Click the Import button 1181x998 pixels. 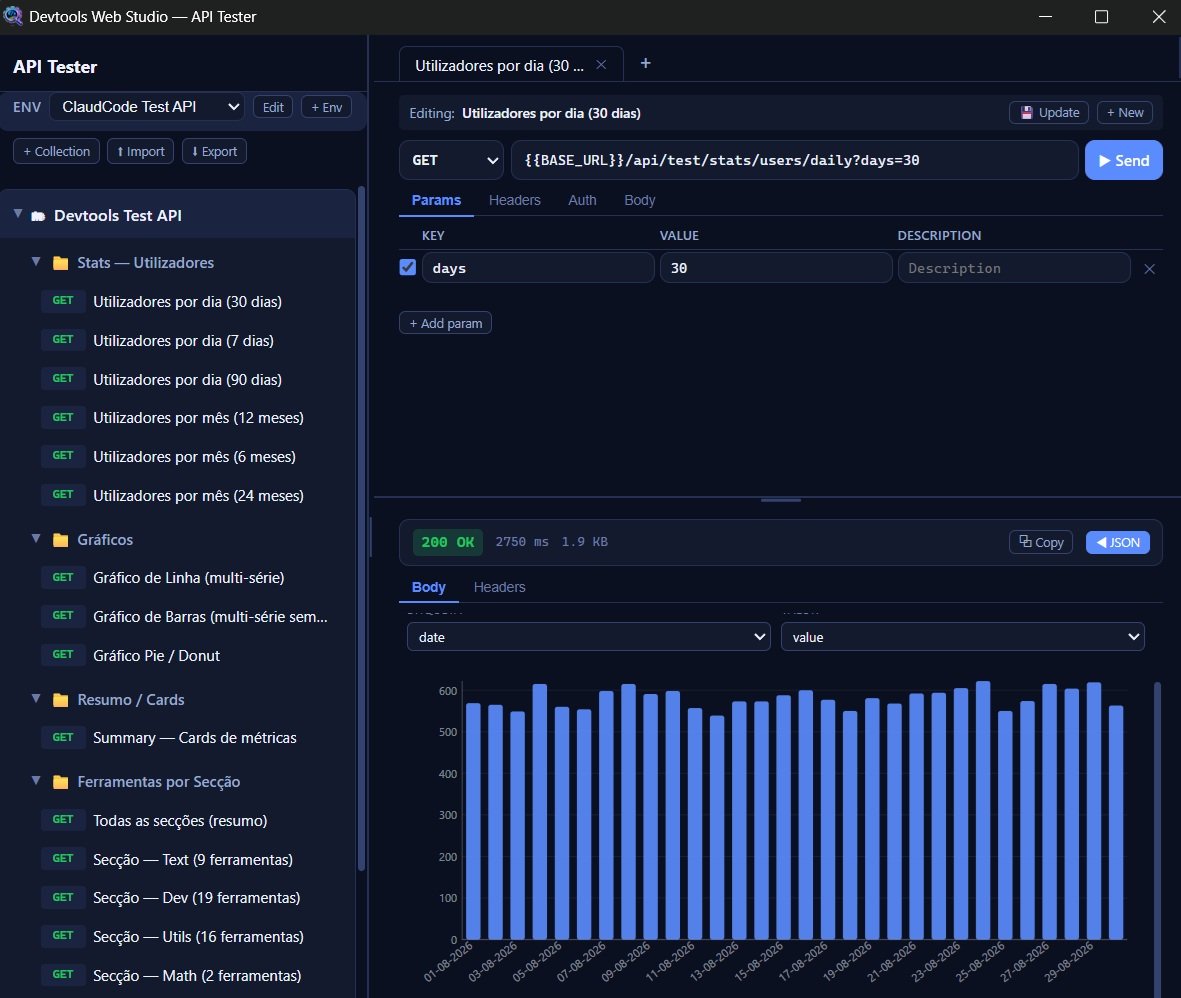141,151
